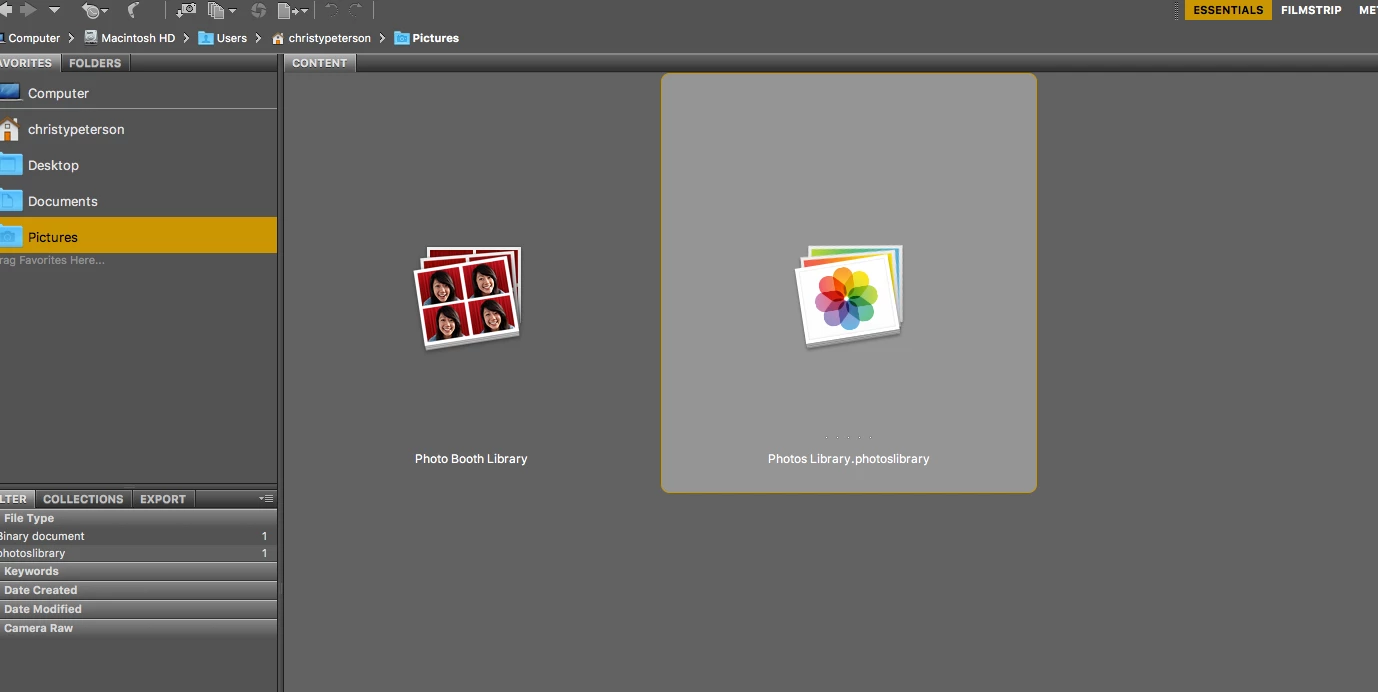Select the Content tab
Screen dimensions: 1378x692
320,63
